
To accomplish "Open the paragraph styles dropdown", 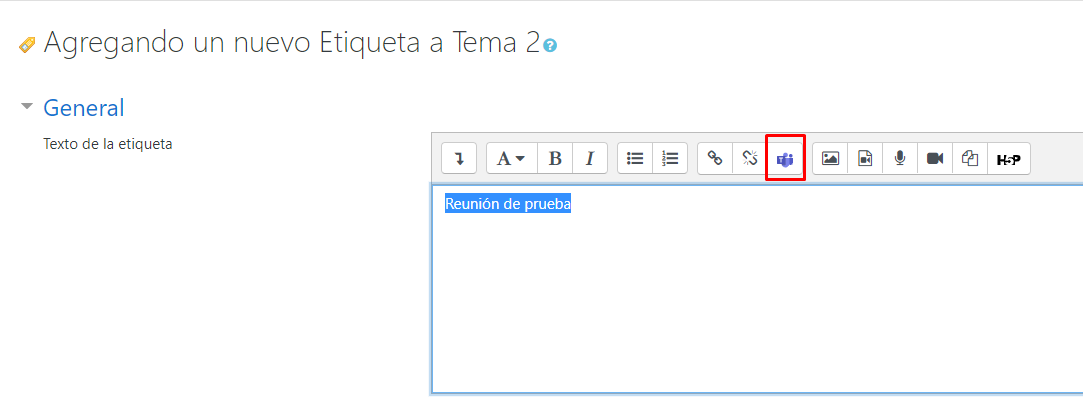I will tap(511, 158).
